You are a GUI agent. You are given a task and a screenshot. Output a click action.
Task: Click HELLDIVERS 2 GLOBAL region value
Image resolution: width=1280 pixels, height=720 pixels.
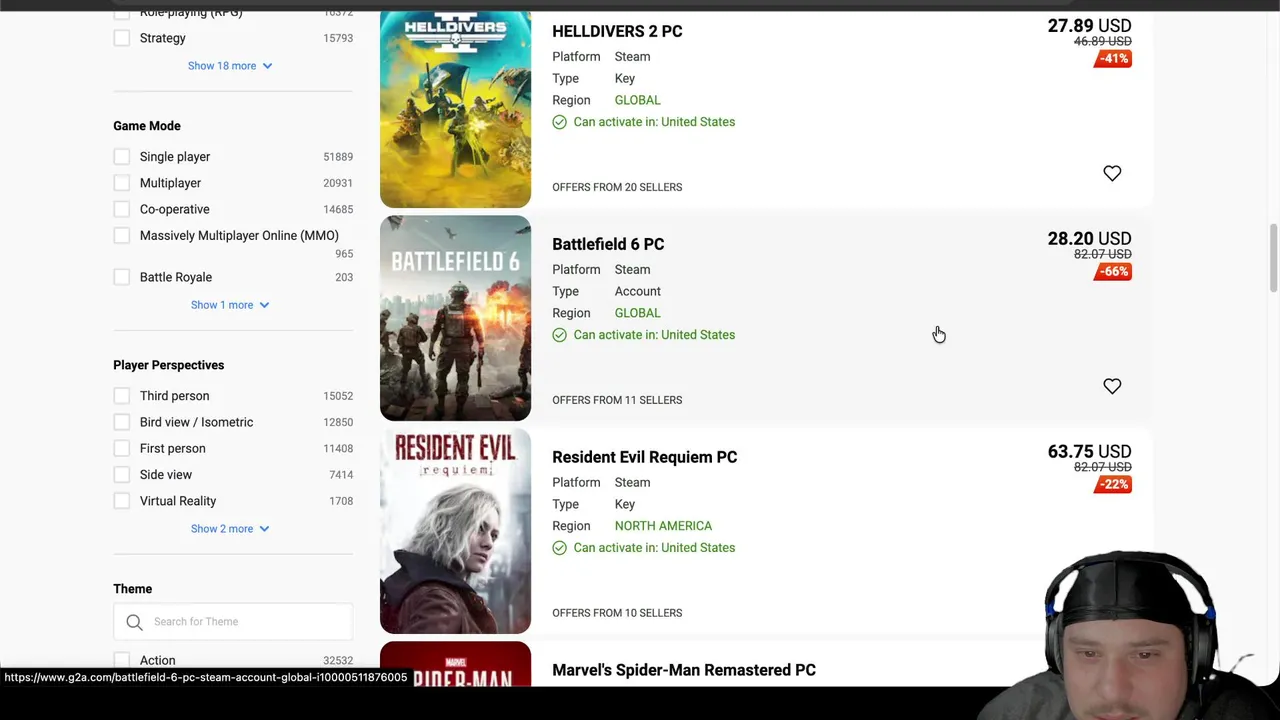pos(637,100)
